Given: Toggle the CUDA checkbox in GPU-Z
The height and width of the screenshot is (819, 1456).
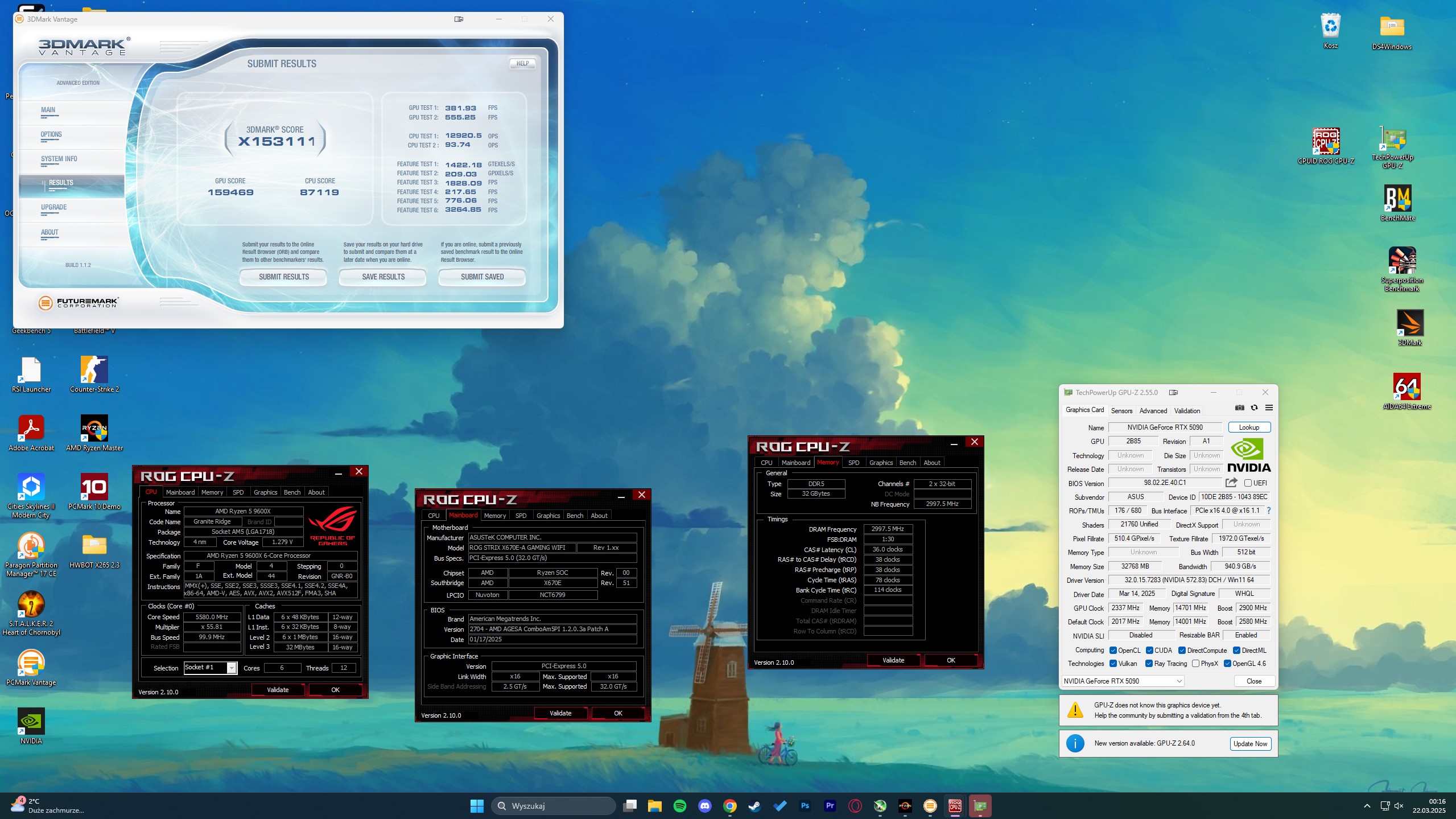Looking at the screenshot, I should 1149,650.
